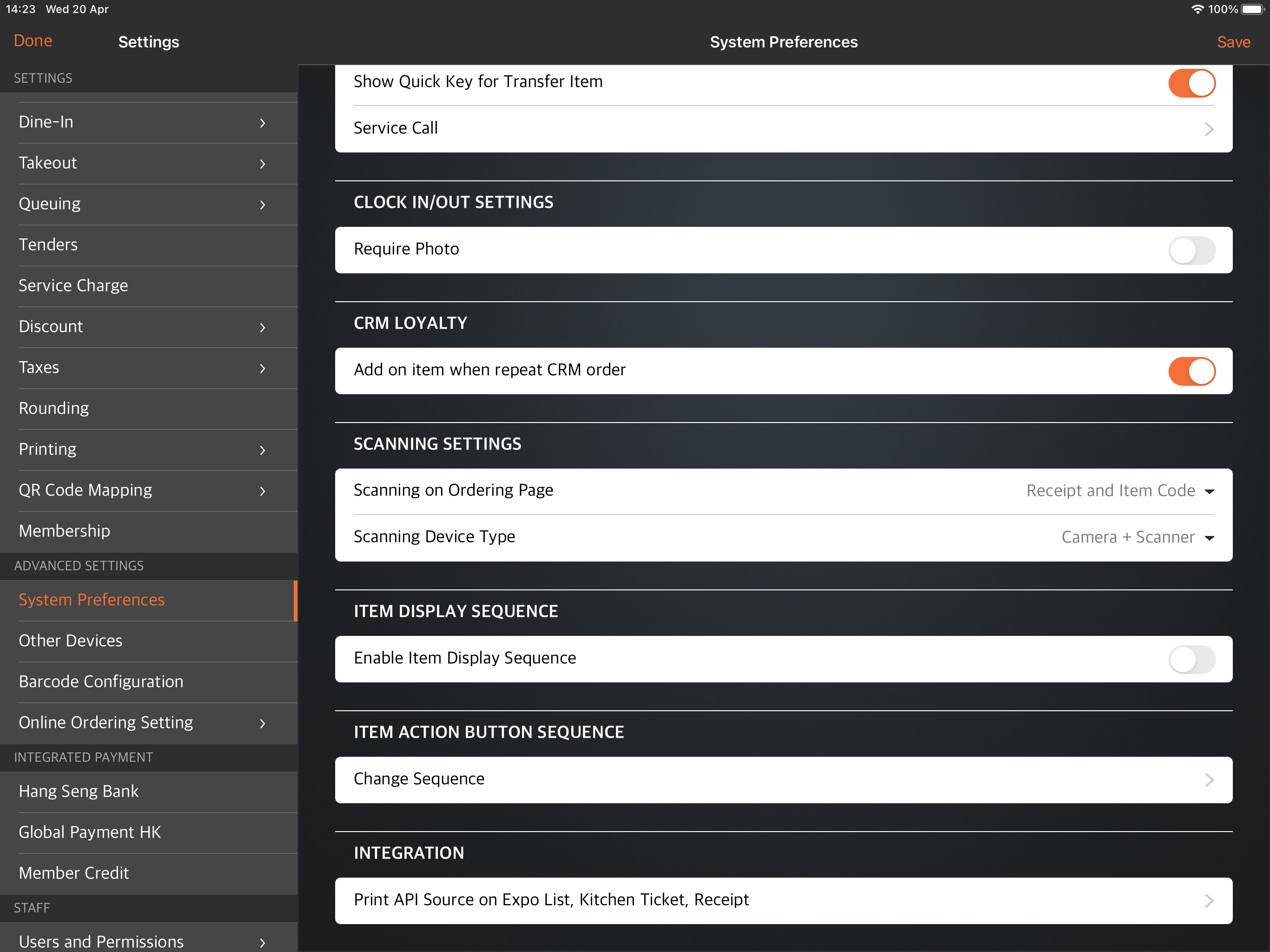Open Global Payment HK settings

(x=149, y=833)
